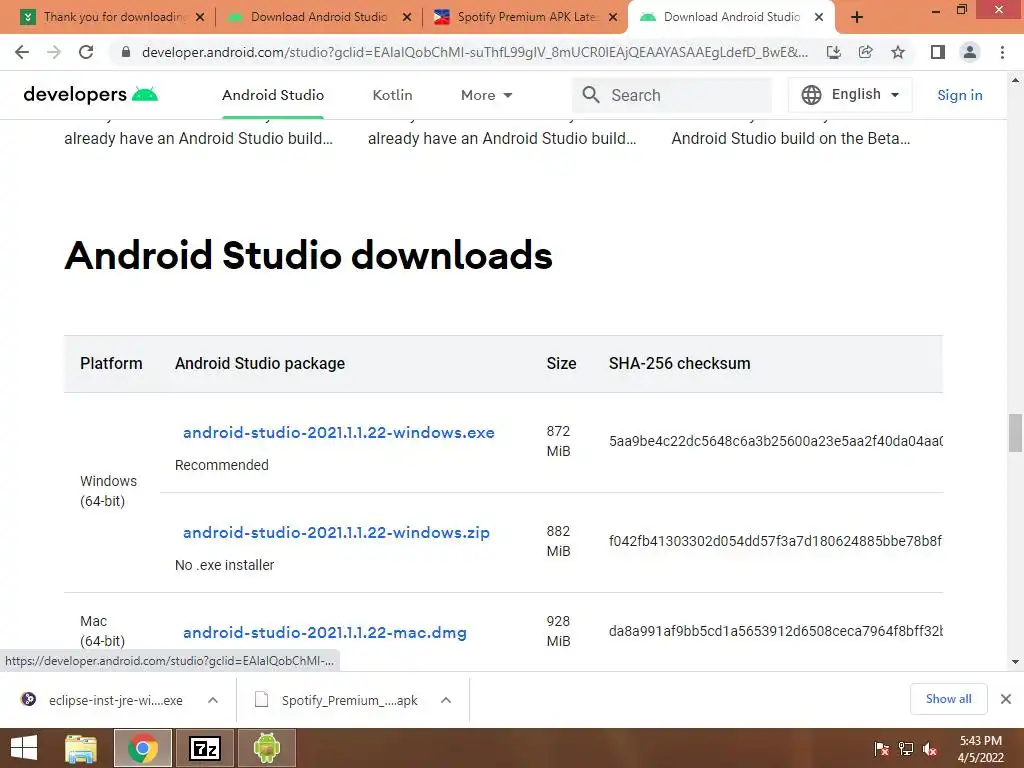1024x768 pixels.
Task: Click the magnifier search icon
Action: click(x=591, y=95)
